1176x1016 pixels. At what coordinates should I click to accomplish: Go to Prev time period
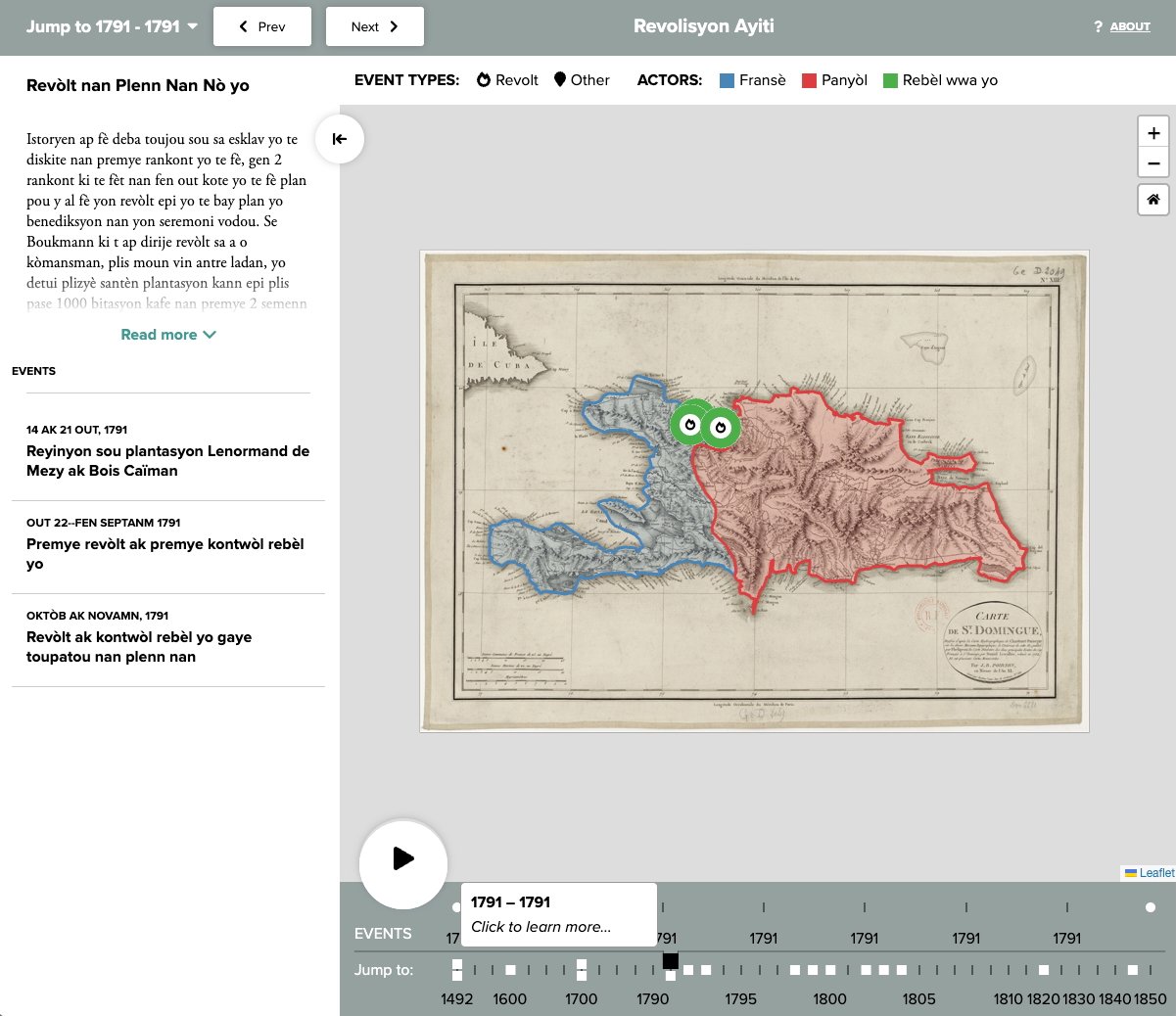click(262, 26)
